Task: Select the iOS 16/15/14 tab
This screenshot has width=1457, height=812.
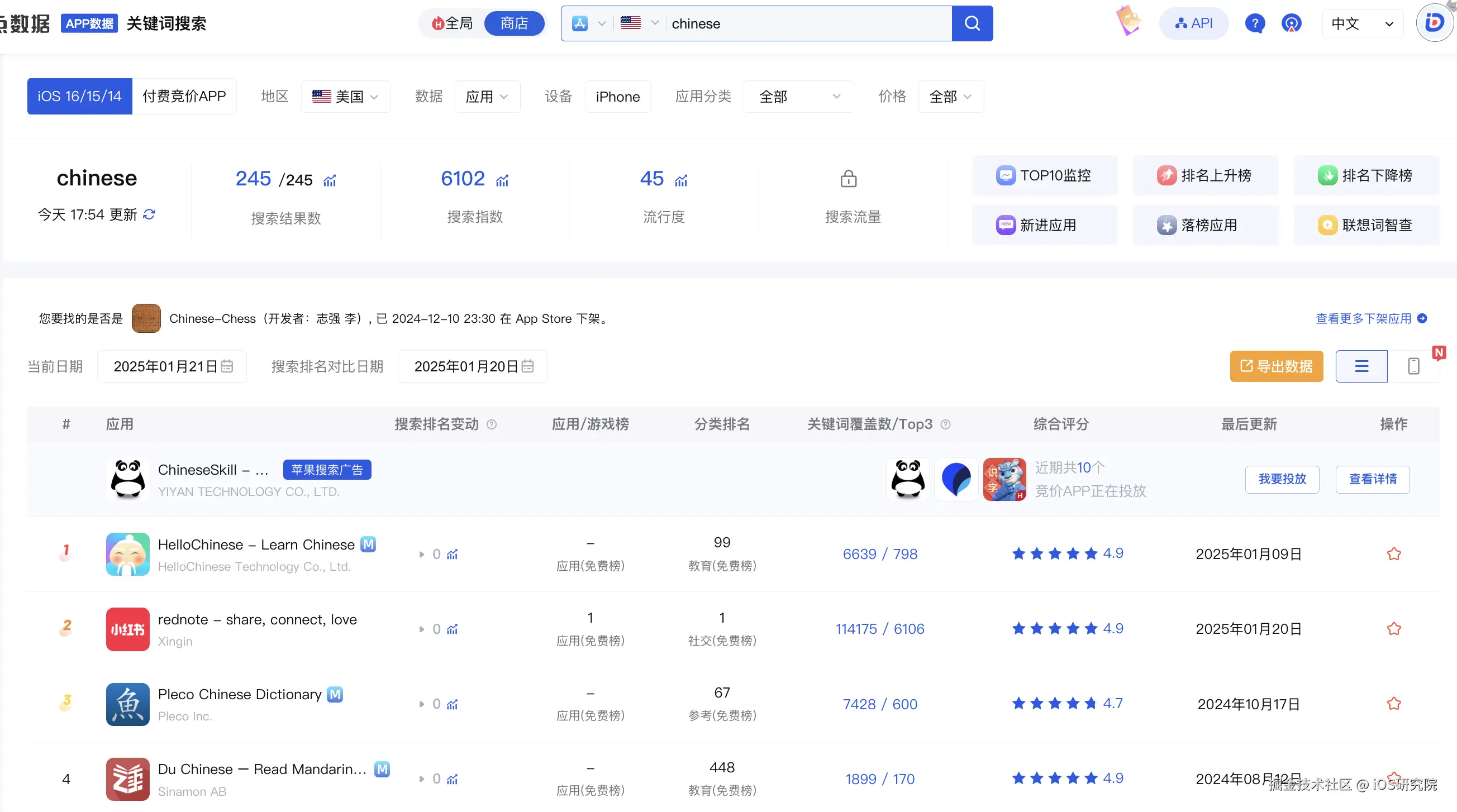Action: (79, 96)
